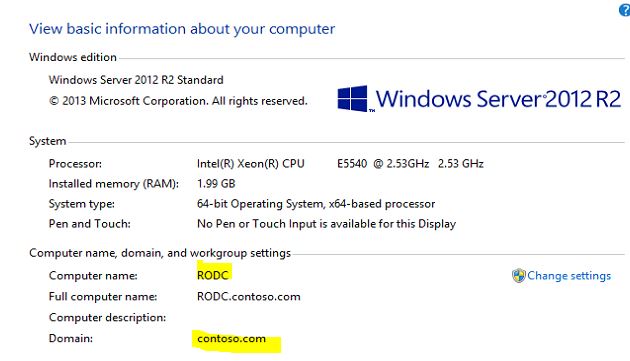The image size is (630, 361).
Task: Click the Windows Server 2012 R2 logo text
Action: 498,99
